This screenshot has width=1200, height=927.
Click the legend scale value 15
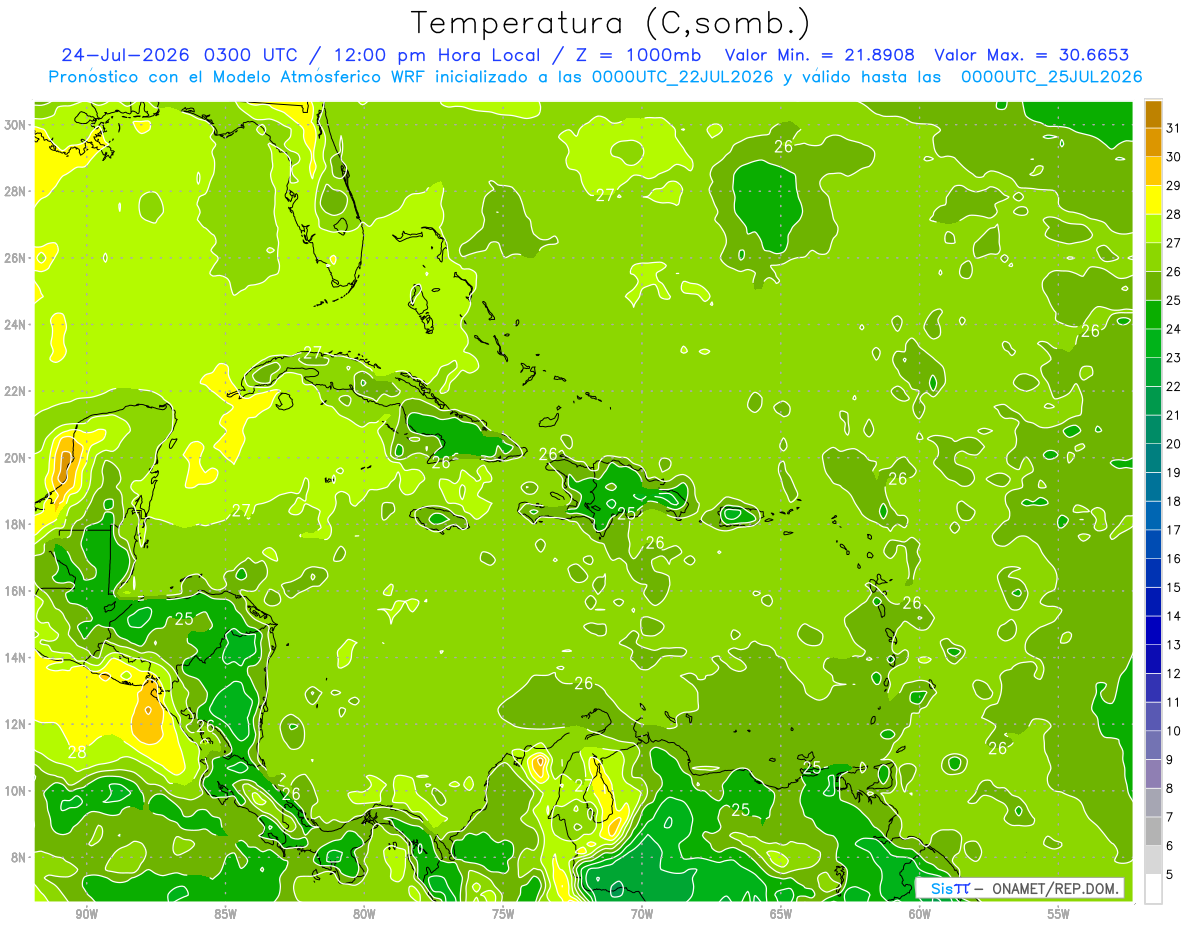(x=1174, y=587)
